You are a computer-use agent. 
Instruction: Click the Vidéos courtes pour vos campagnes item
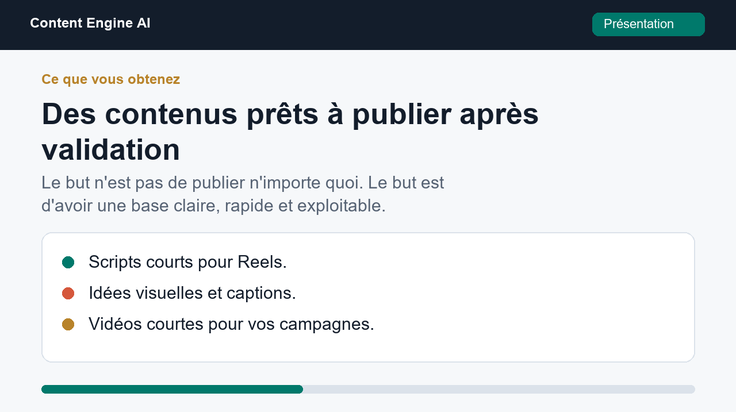pyautogui.click(x=231, y=324)
